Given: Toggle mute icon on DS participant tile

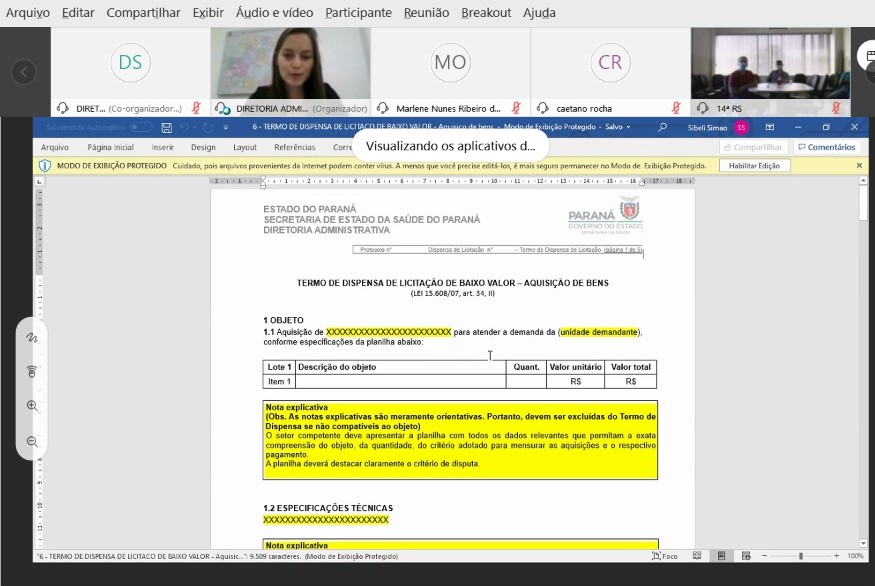Looking at the screenshot, I should tap(197, 108).
